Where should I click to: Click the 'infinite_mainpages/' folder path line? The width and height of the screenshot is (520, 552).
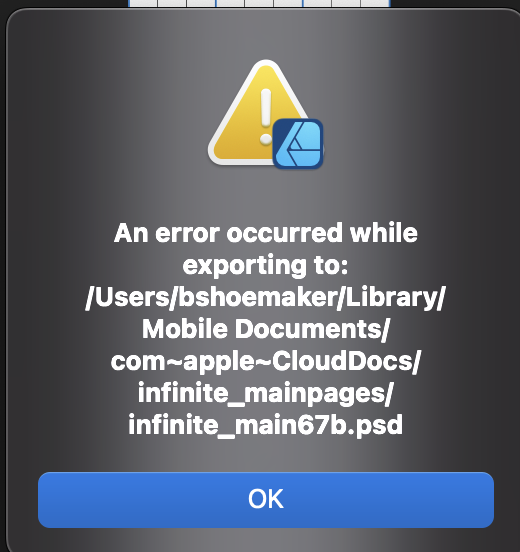[x=265, y=394]
